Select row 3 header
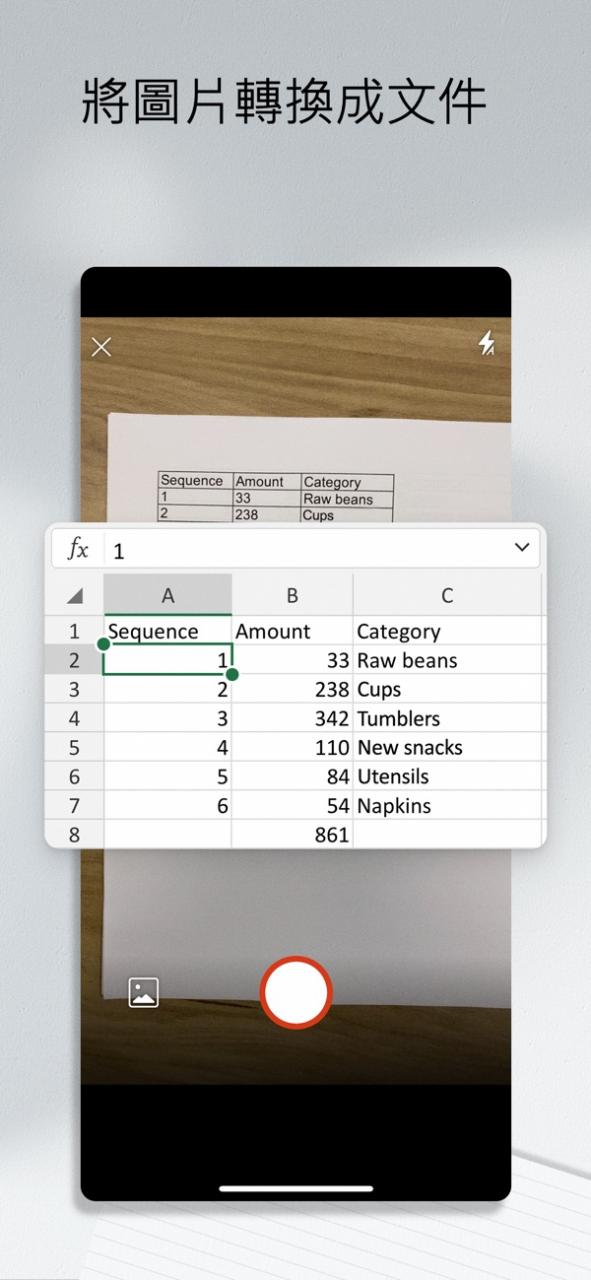Viewport: 591px width, 1280px height. (x=74, y=689)
